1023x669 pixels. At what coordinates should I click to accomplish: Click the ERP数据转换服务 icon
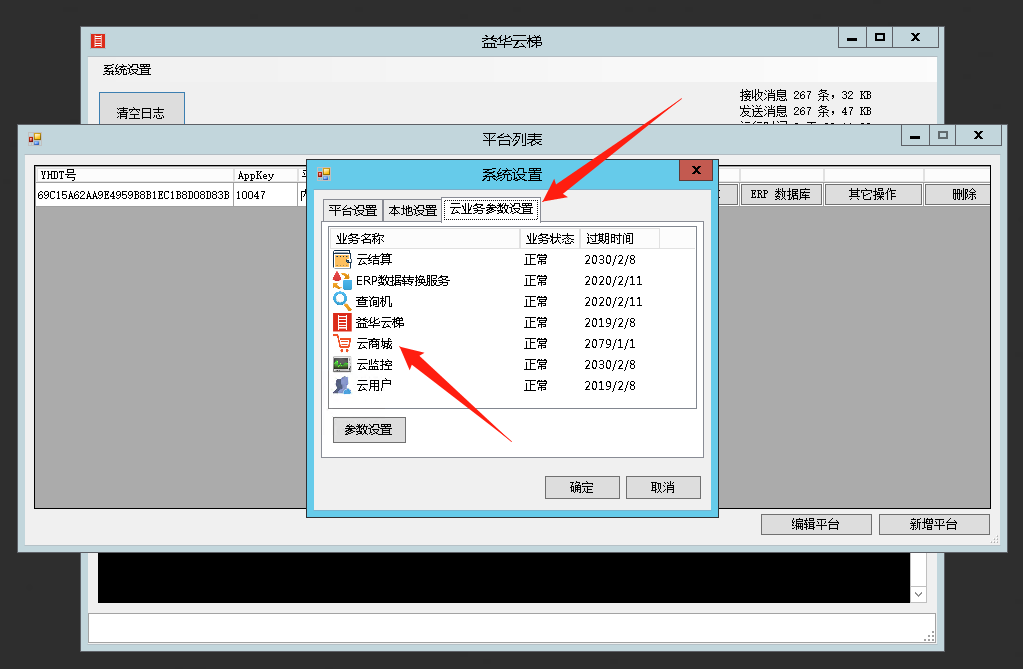coord(342,280)
